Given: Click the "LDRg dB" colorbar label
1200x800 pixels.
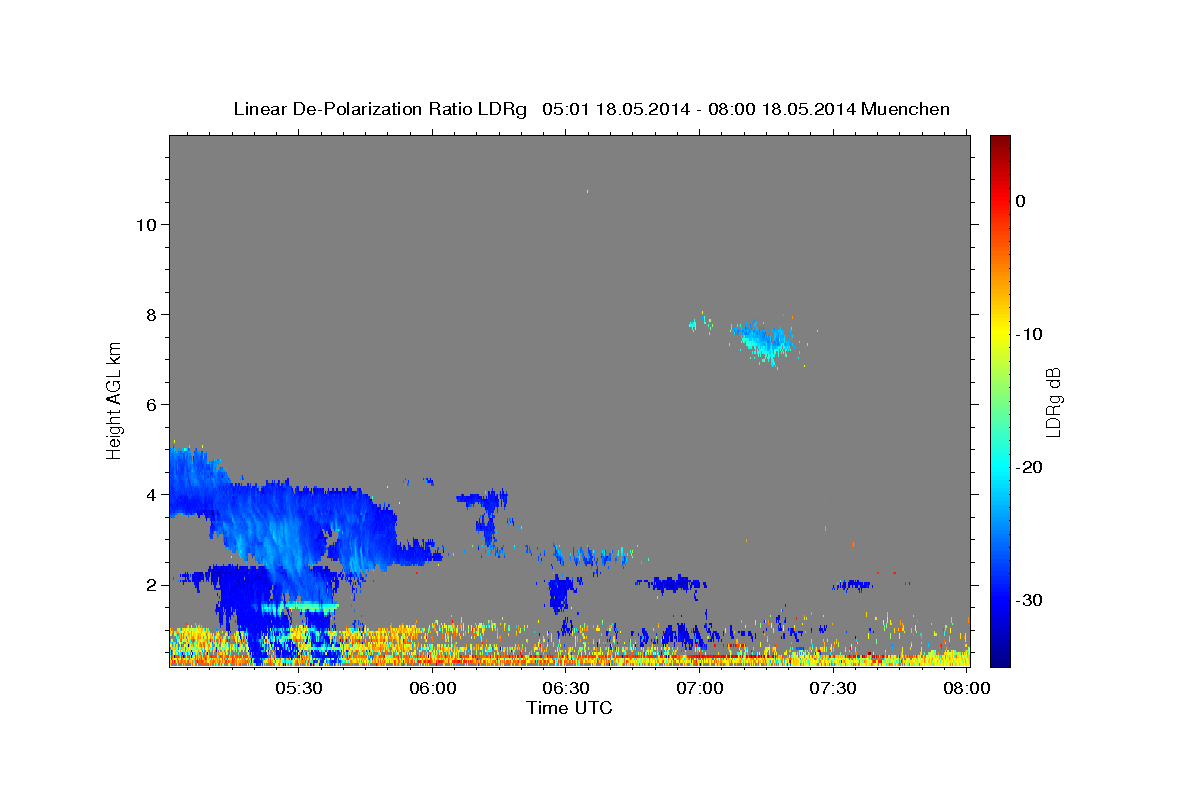Looking at the screenshot, I should pyautogui.click(x=1053, y=402).
